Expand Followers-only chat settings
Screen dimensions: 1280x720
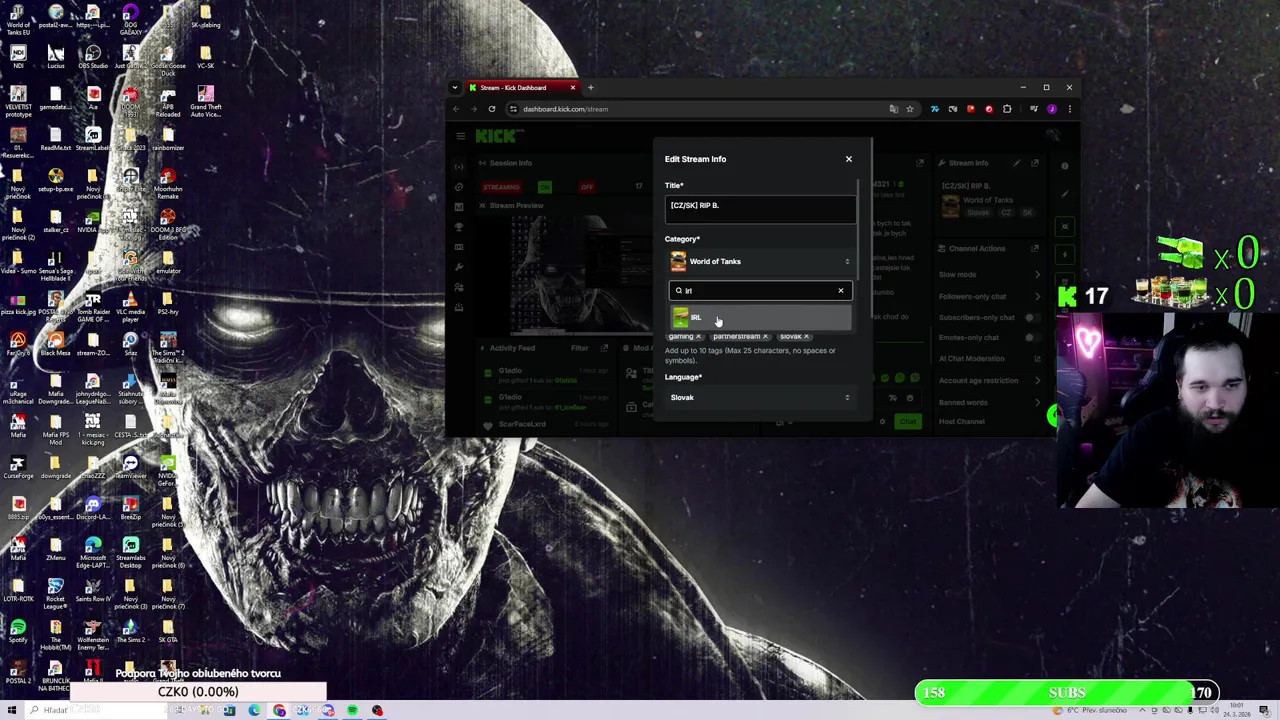point(1037,297)
